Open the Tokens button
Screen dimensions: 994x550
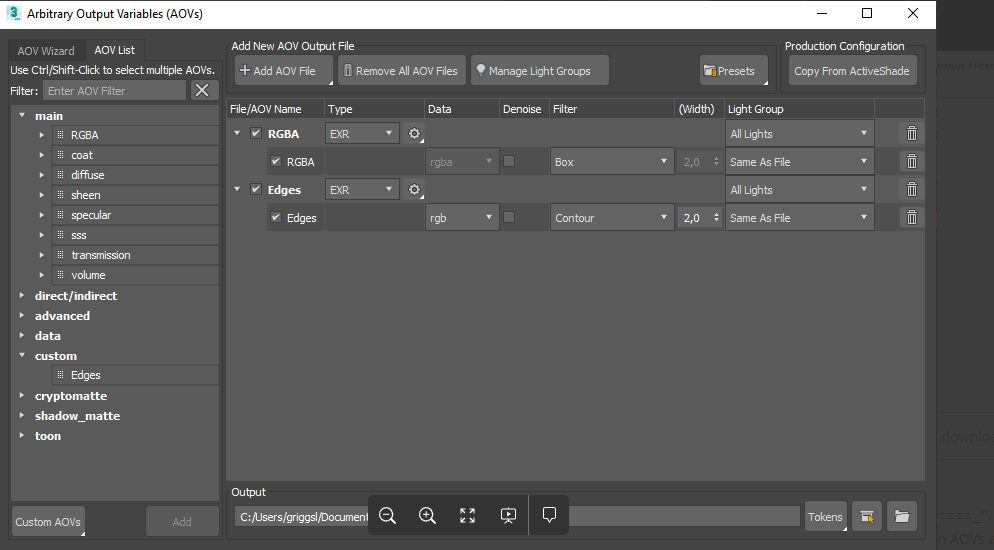point(825,516)
